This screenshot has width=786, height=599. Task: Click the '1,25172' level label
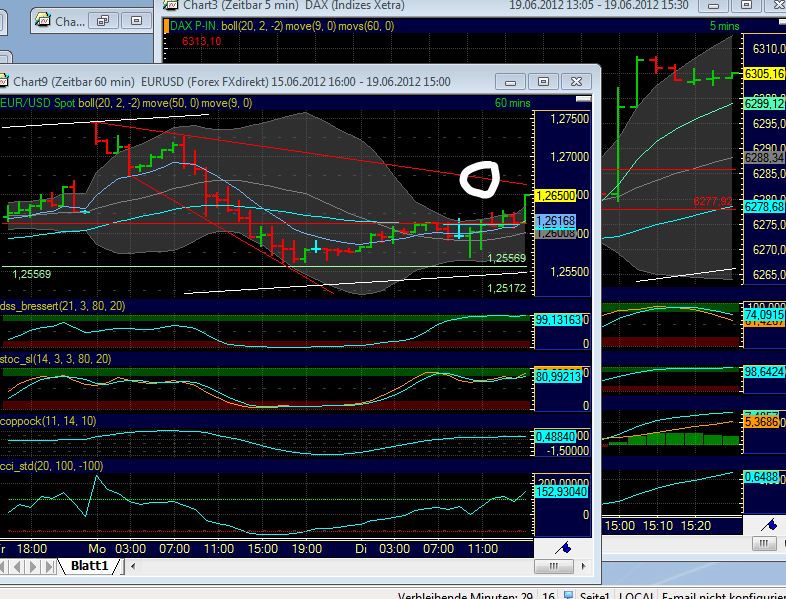[x=506, y=288]
